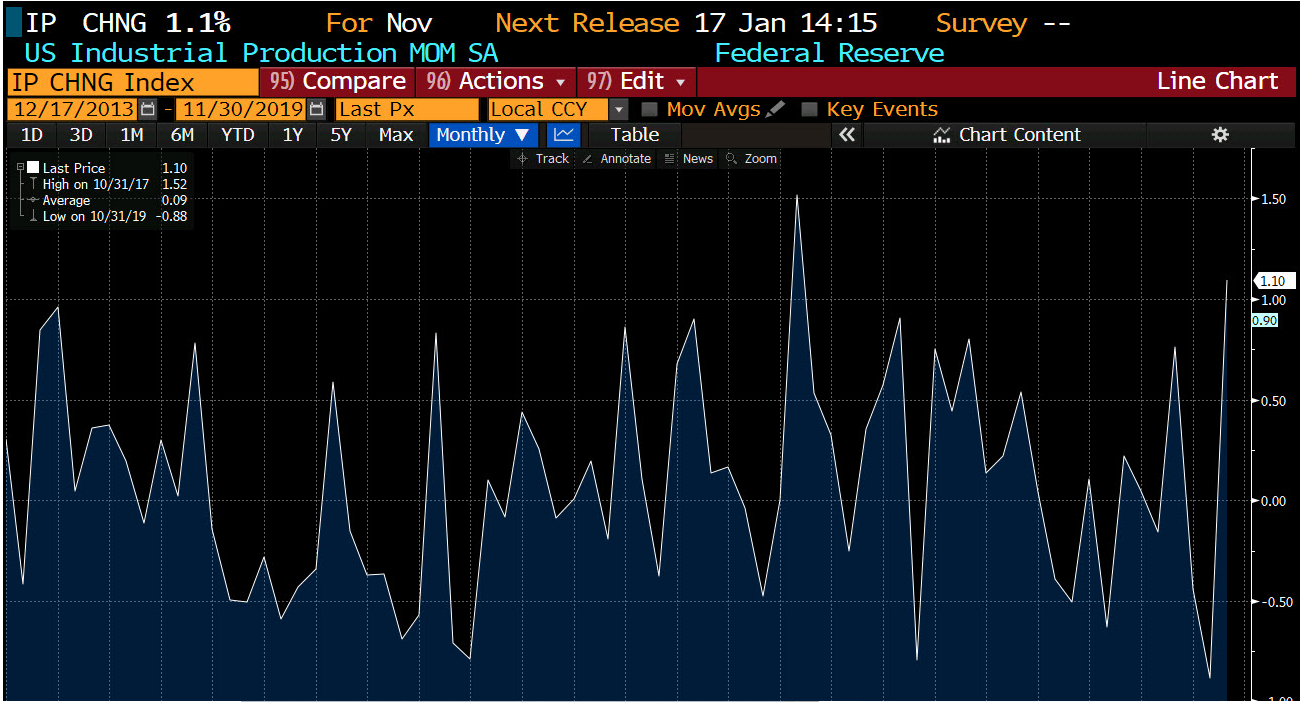This screenshot has height=702, width=1300.
Task: Activate the Zoom magnifier tool
Action: click(751, 158)
